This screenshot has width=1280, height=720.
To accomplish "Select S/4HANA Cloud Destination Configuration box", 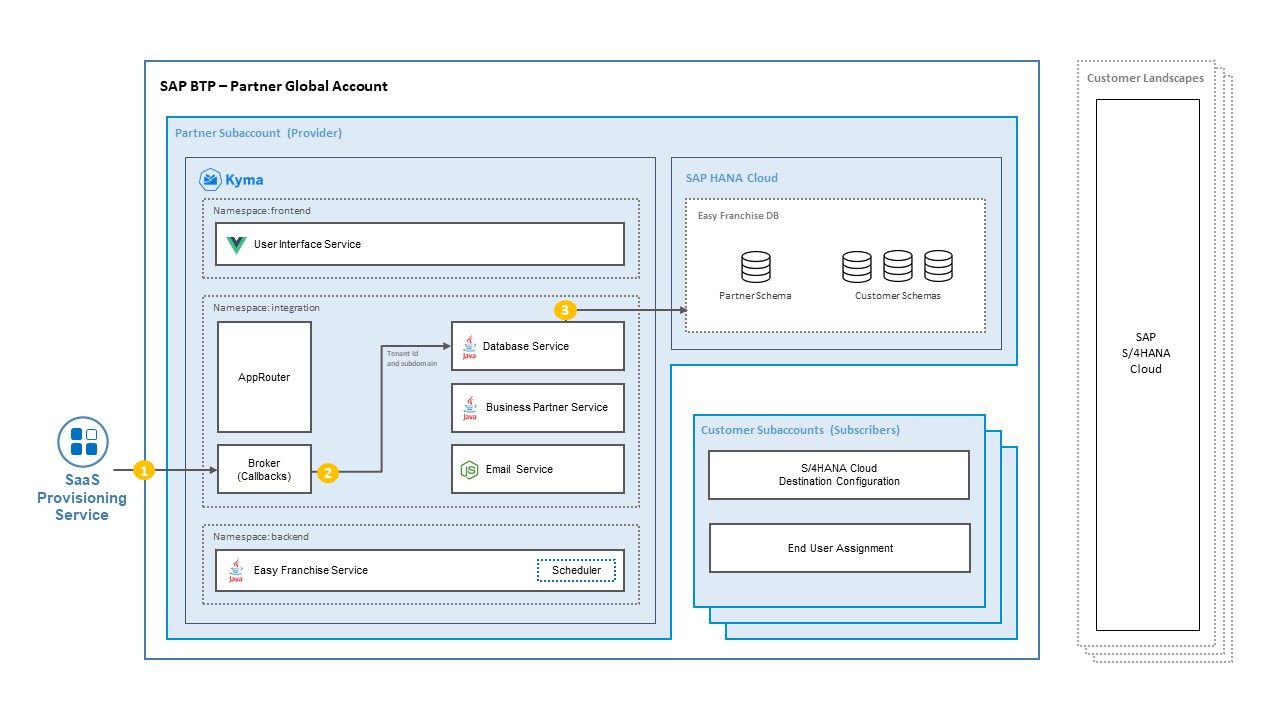I will 839,475.
